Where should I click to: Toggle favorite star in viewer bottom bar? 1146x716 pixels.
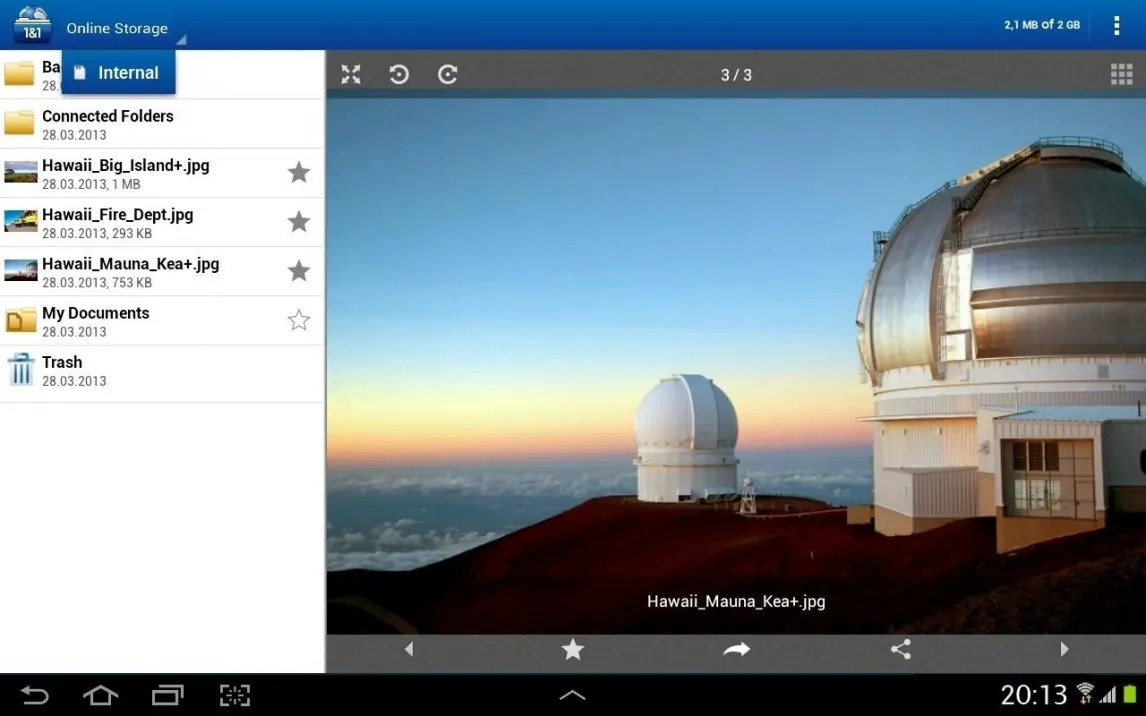(572, 649)
